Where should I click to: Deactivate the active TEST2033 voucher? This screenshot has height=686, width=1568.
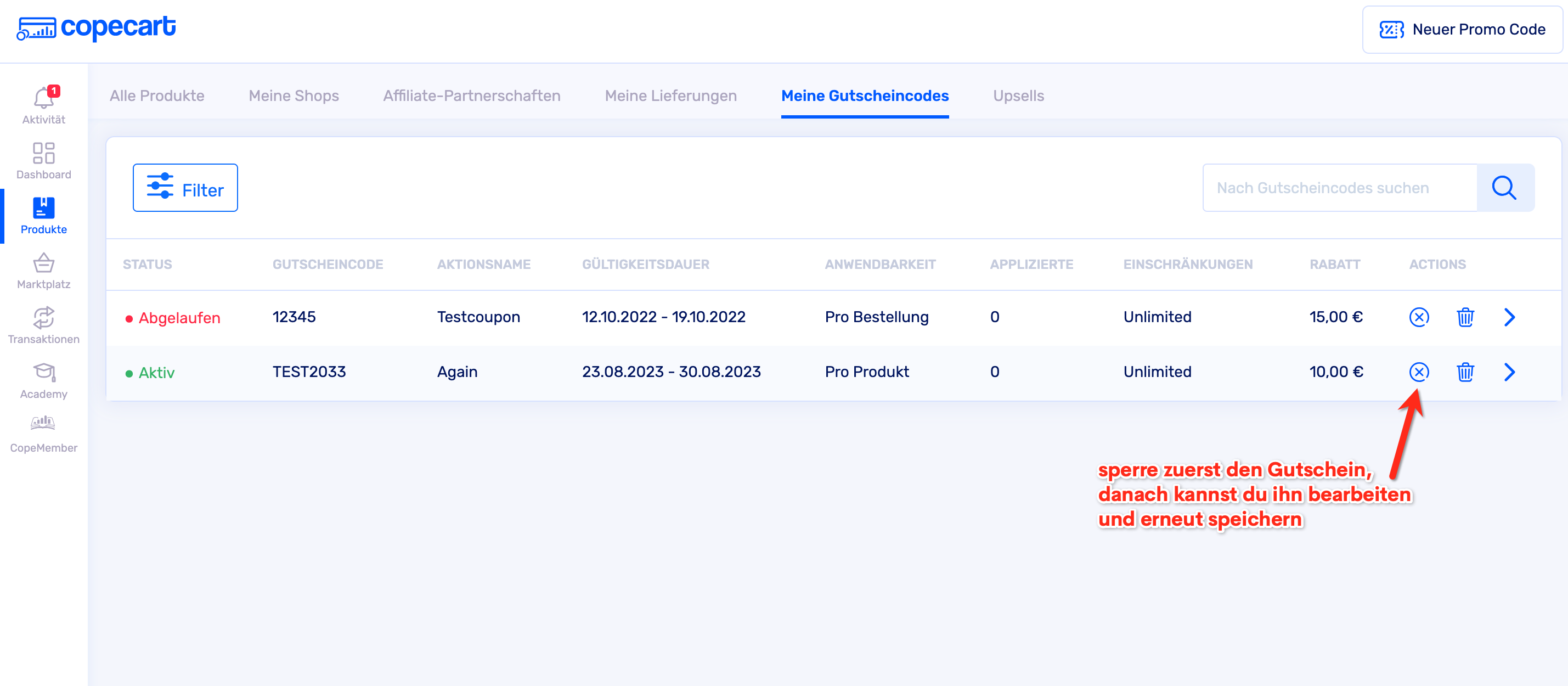[x=1418, y=372]
